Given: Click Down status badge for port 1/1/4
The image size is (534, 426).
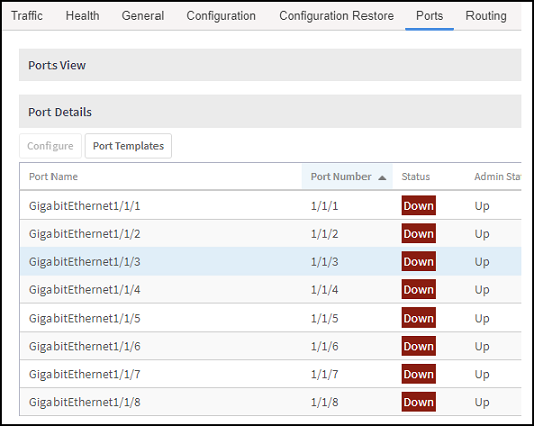Looking at the screenshot, I should coord(419,289).
